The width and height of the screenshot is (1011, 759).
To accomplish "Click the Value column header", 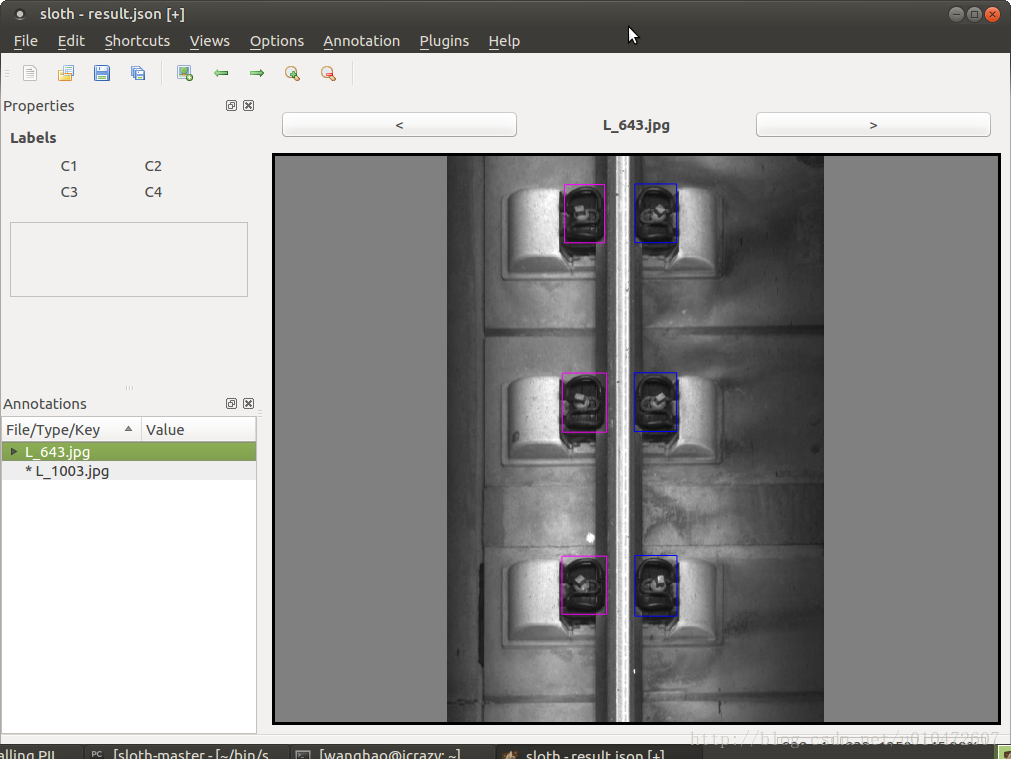I will point(199,429).
